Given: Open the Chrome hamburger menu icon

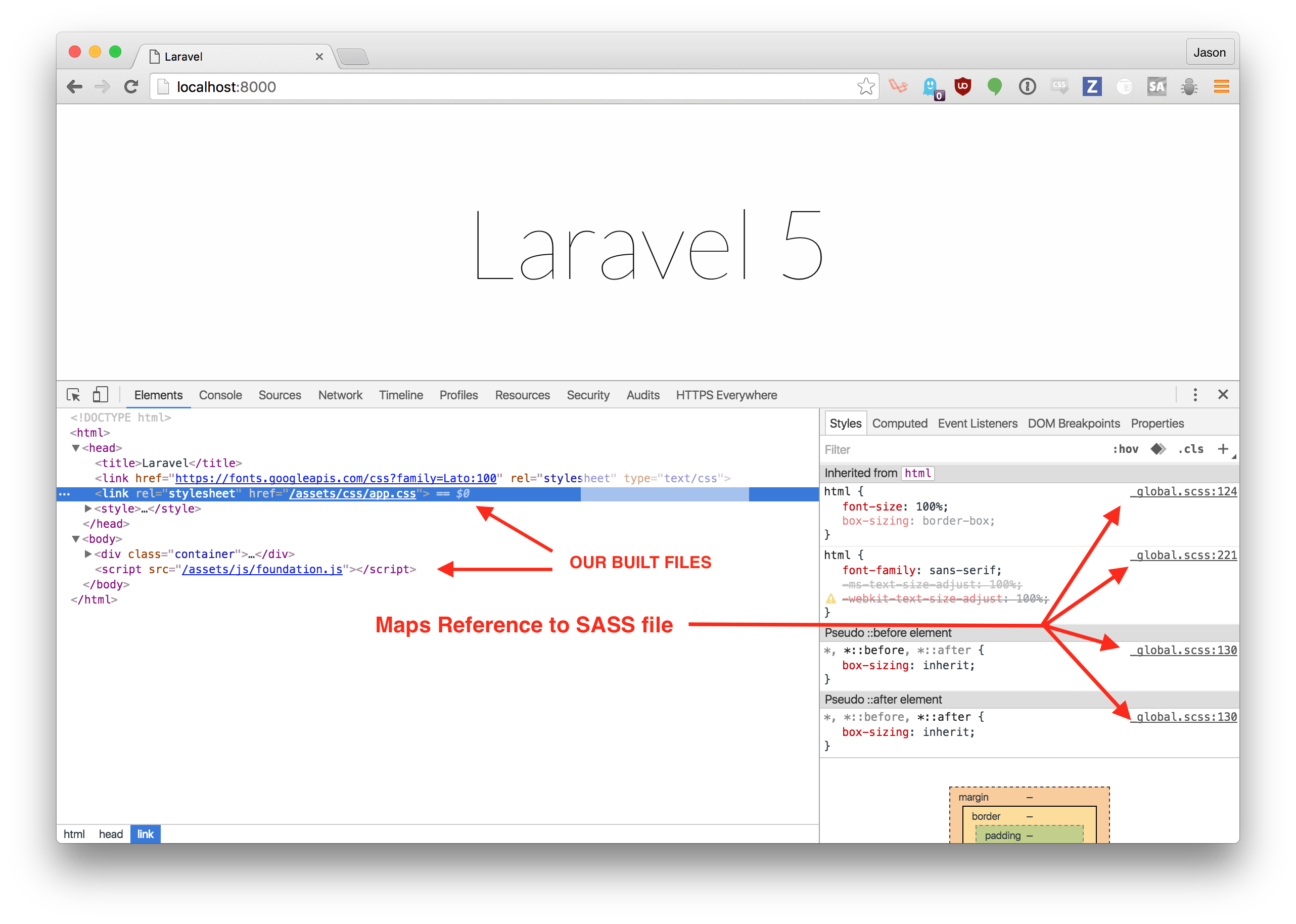Looking at the screenshot, I should click(1221, 86).
